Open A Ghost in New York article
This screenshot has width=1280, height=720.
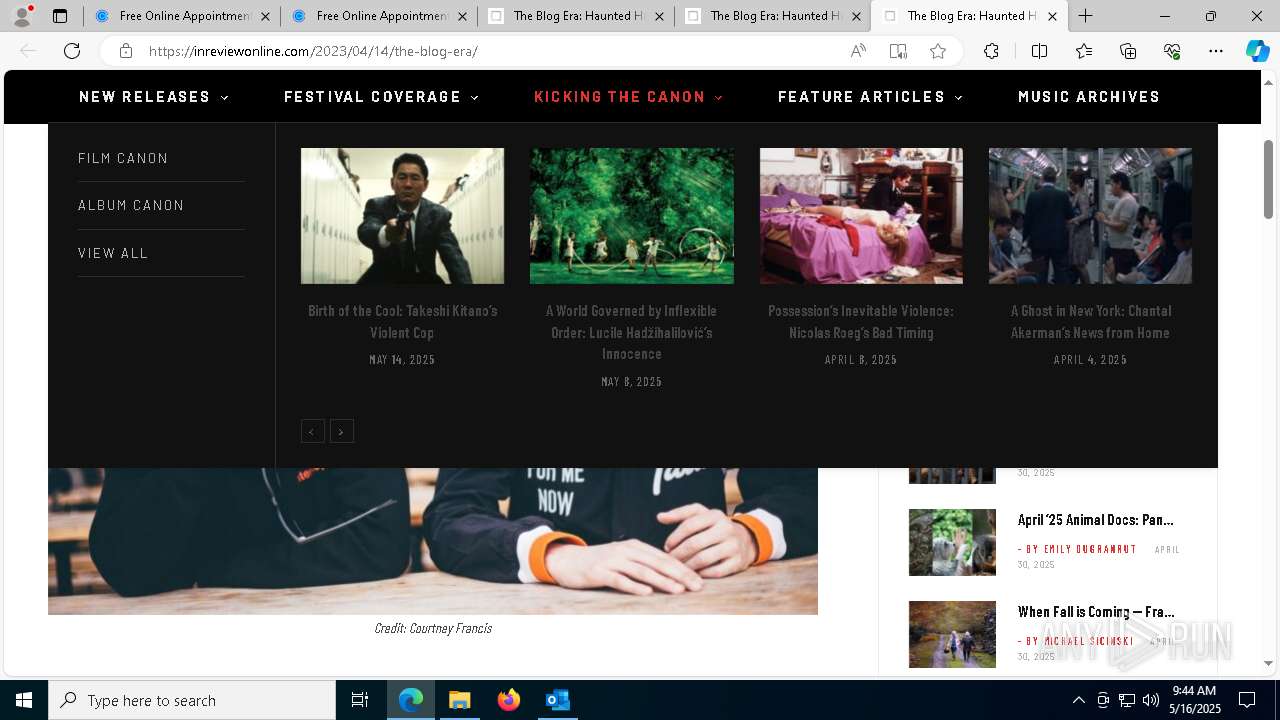point(1090,322)
